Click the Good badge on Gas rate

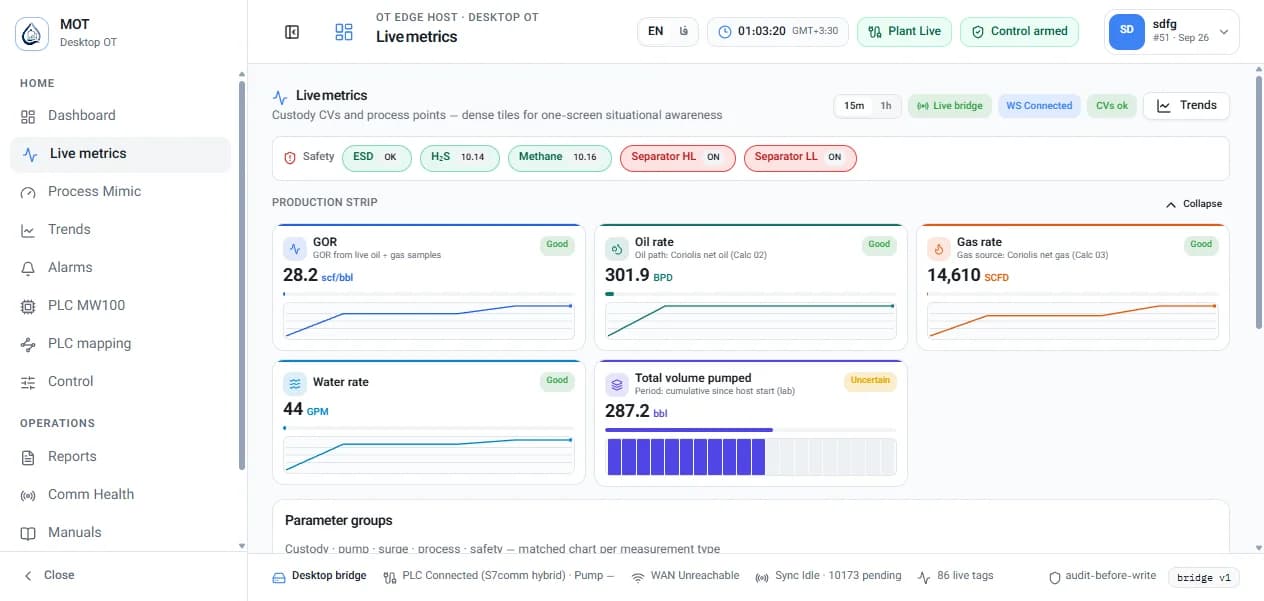tap(1201, 245)
